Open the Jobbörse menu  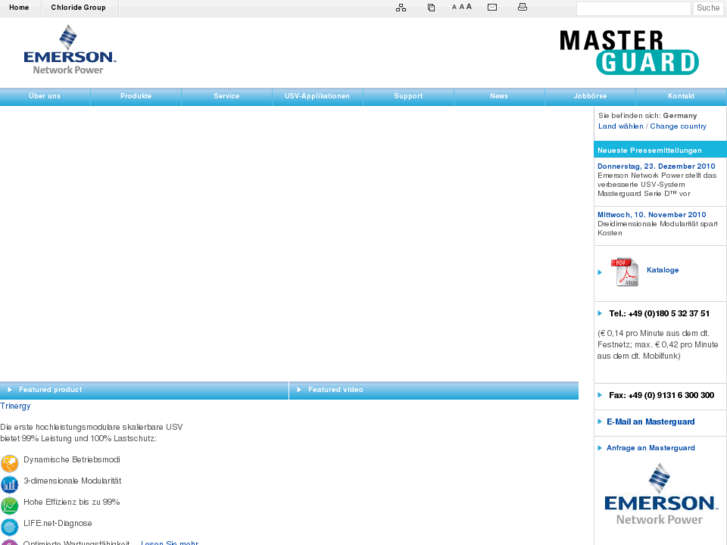point(590,96)
